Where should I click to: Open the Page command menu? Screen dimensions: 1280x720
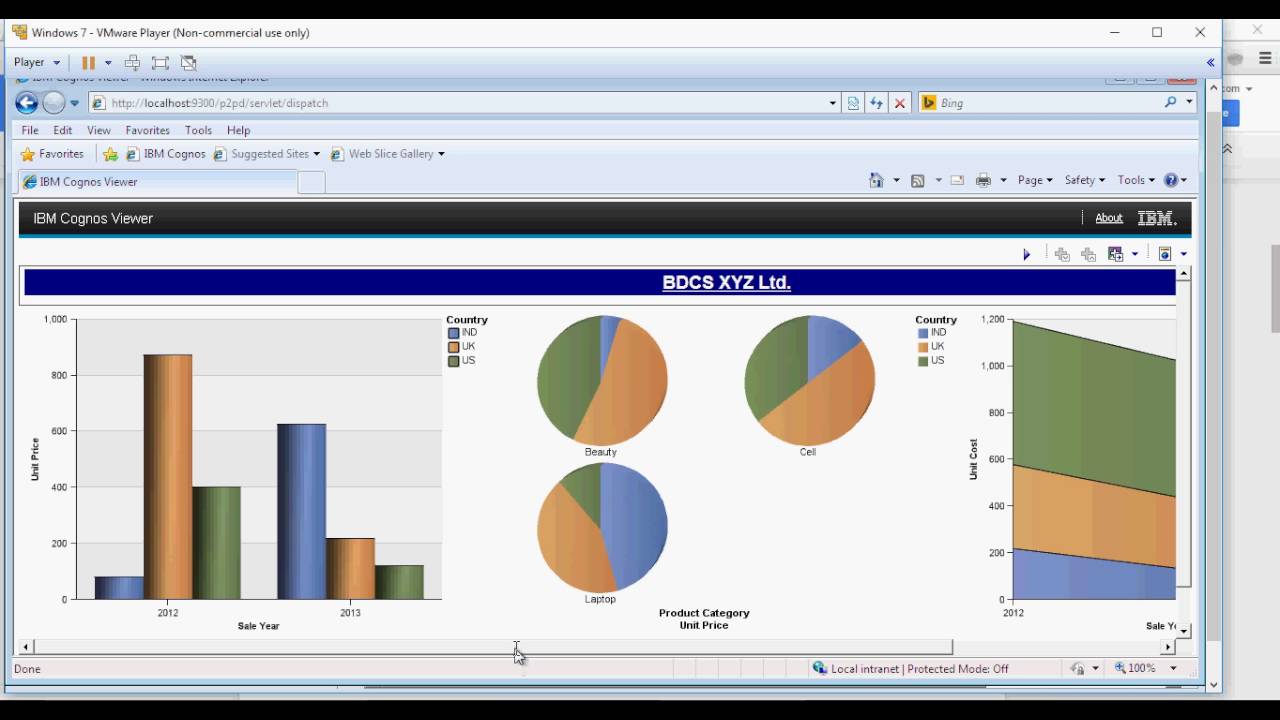click(1035, 180)
